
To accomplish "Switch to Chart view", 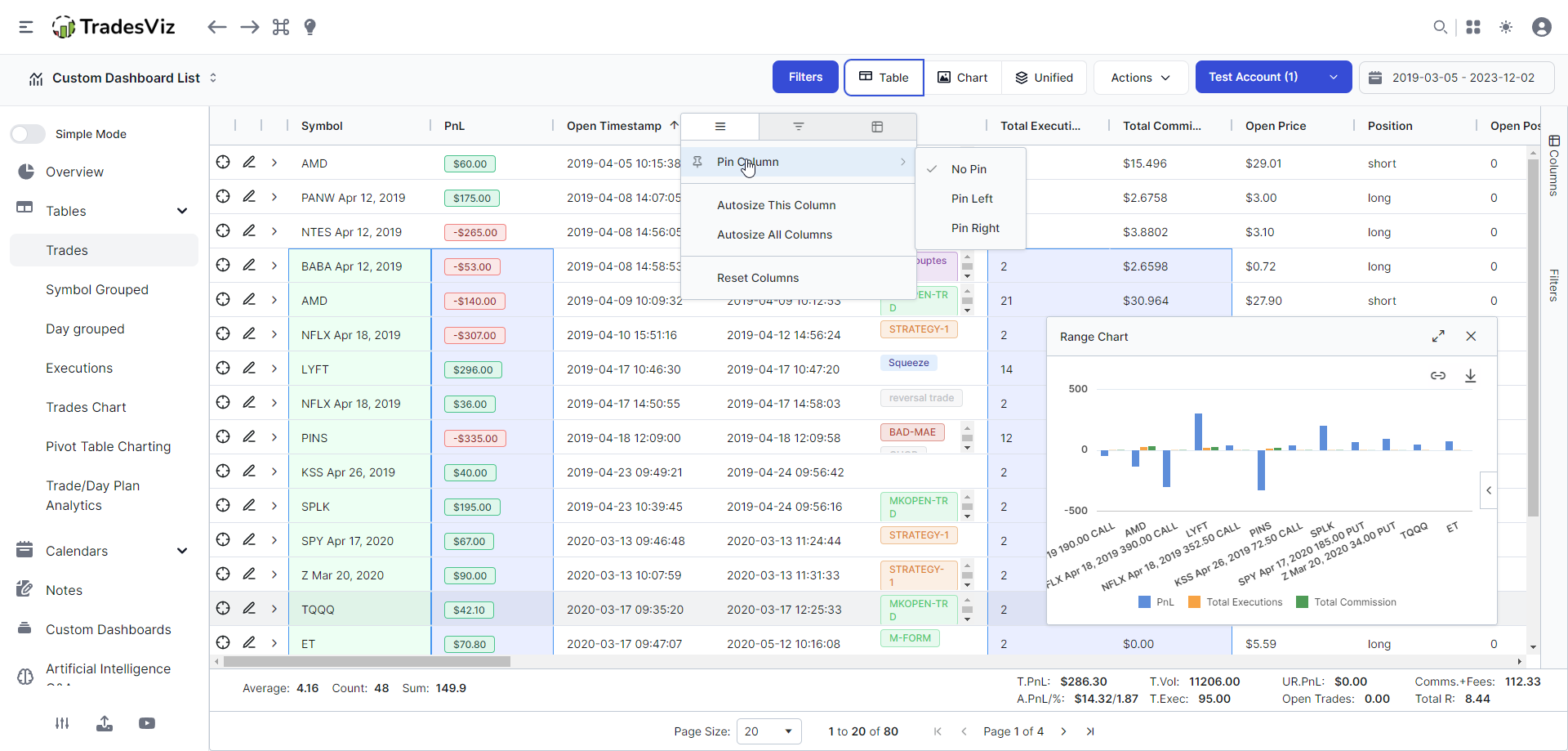I will pos(962,78).
